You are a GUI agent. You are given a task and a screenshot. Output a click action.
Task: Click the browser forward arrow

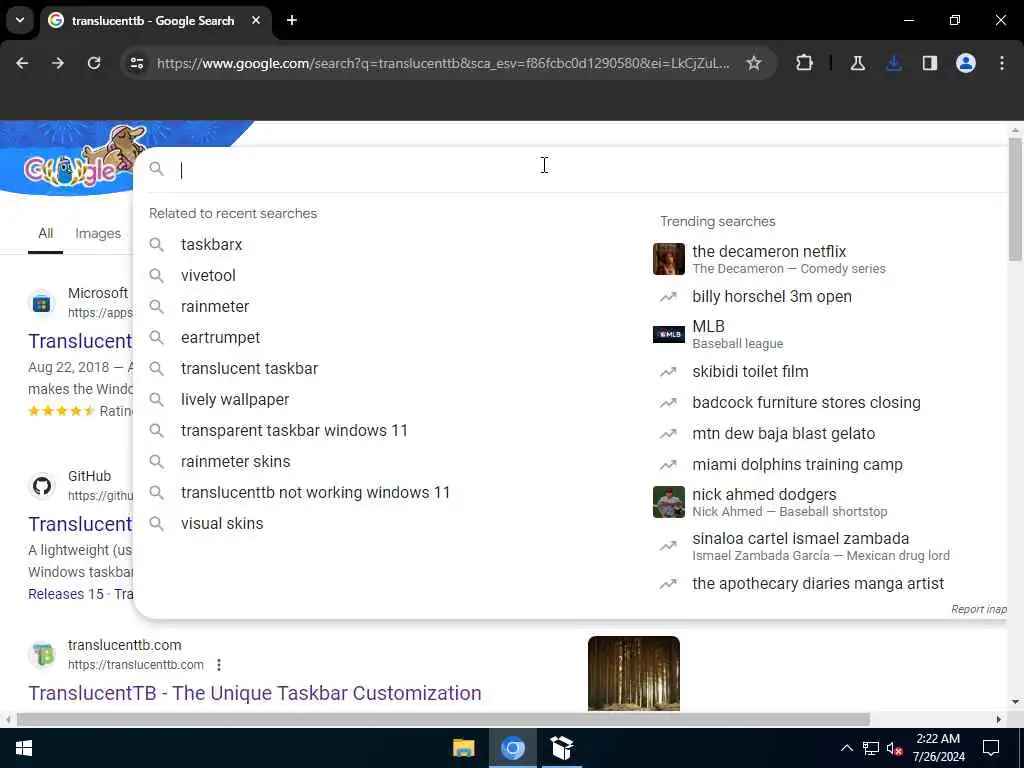(x=58, y=63)
